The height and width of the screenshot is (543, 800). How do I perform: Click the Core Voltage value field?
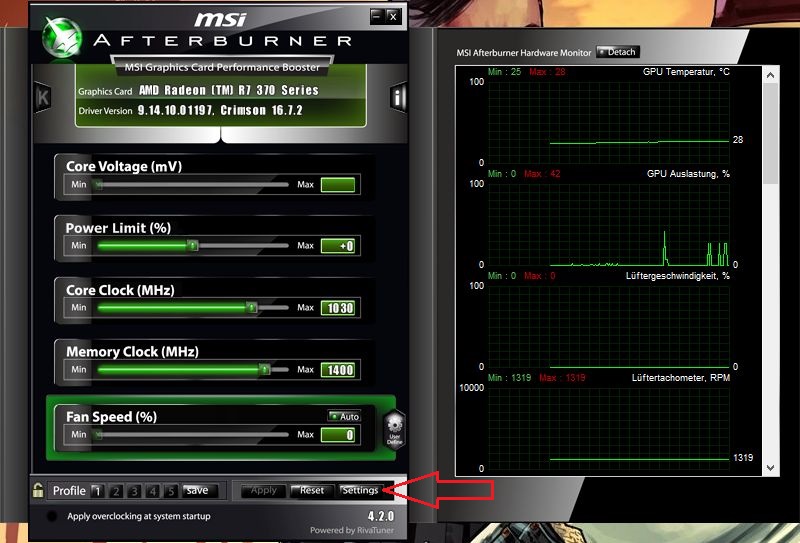click(338, 185)
